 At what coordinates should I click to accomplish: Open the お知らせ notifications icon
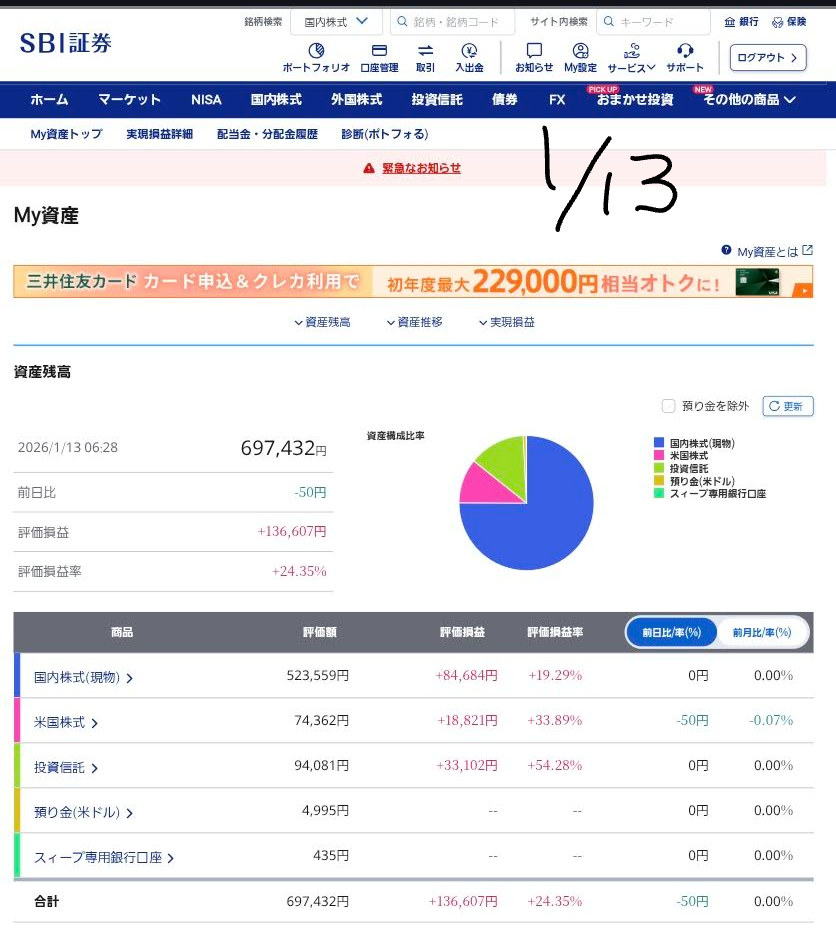(x=534, y=52)
